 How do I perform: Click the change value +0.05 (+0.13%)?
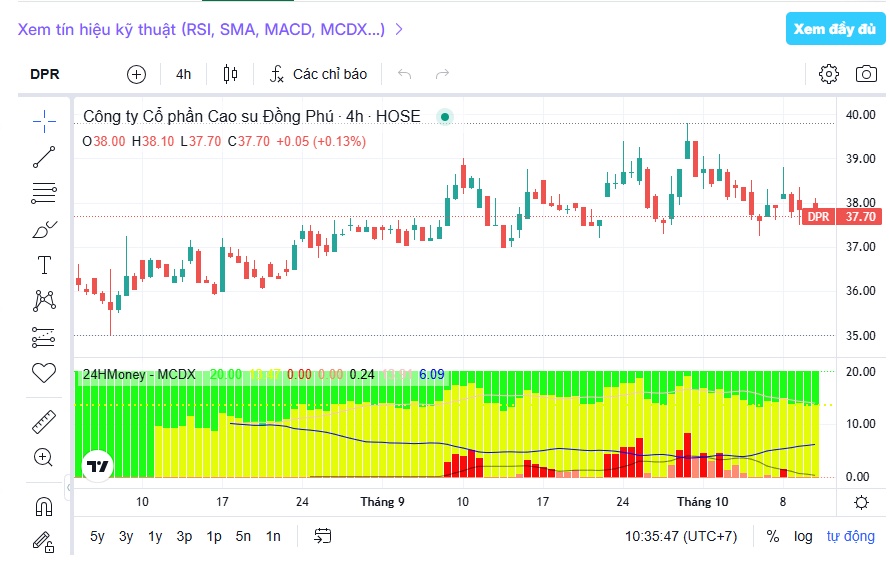[x=321, y=141]
